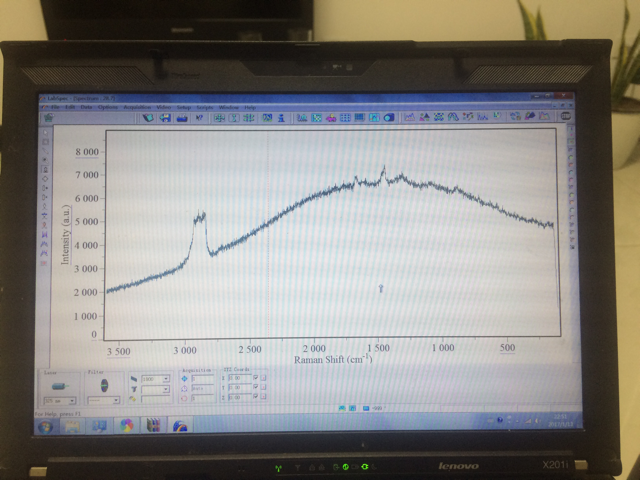This screenshot has height=480, width=640.
Task: Click the print toolbar icon
Action: coord(182,118)
